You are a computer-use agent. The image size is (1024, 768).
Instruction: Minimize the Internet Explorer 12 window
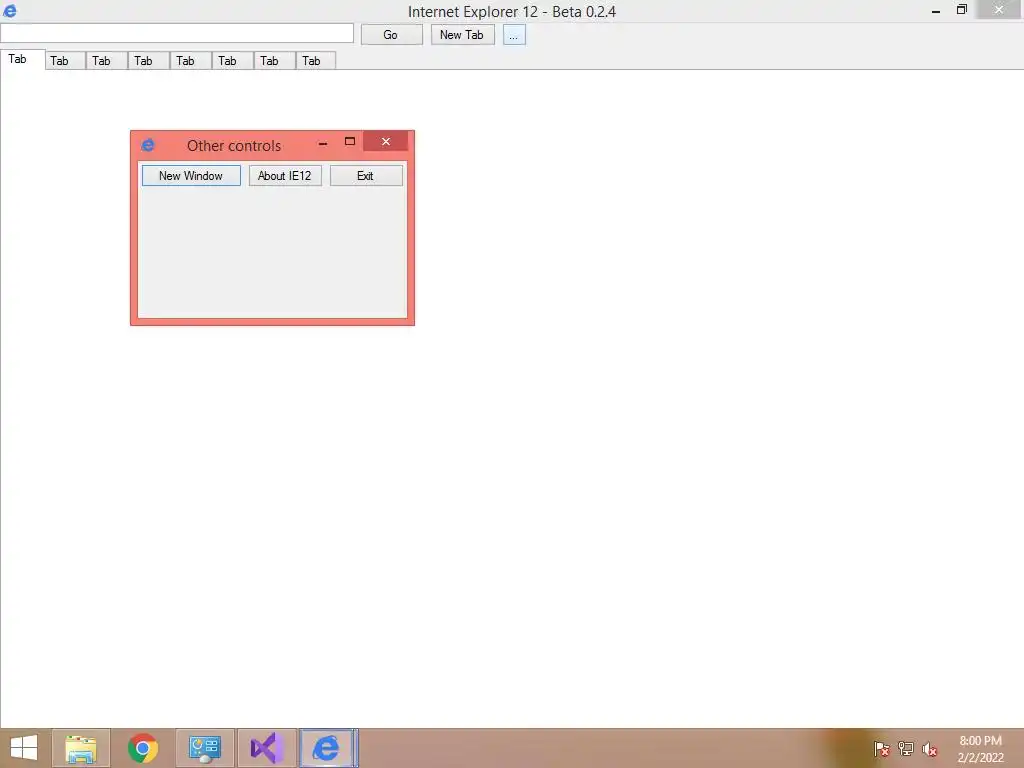[x=936, y=10]
